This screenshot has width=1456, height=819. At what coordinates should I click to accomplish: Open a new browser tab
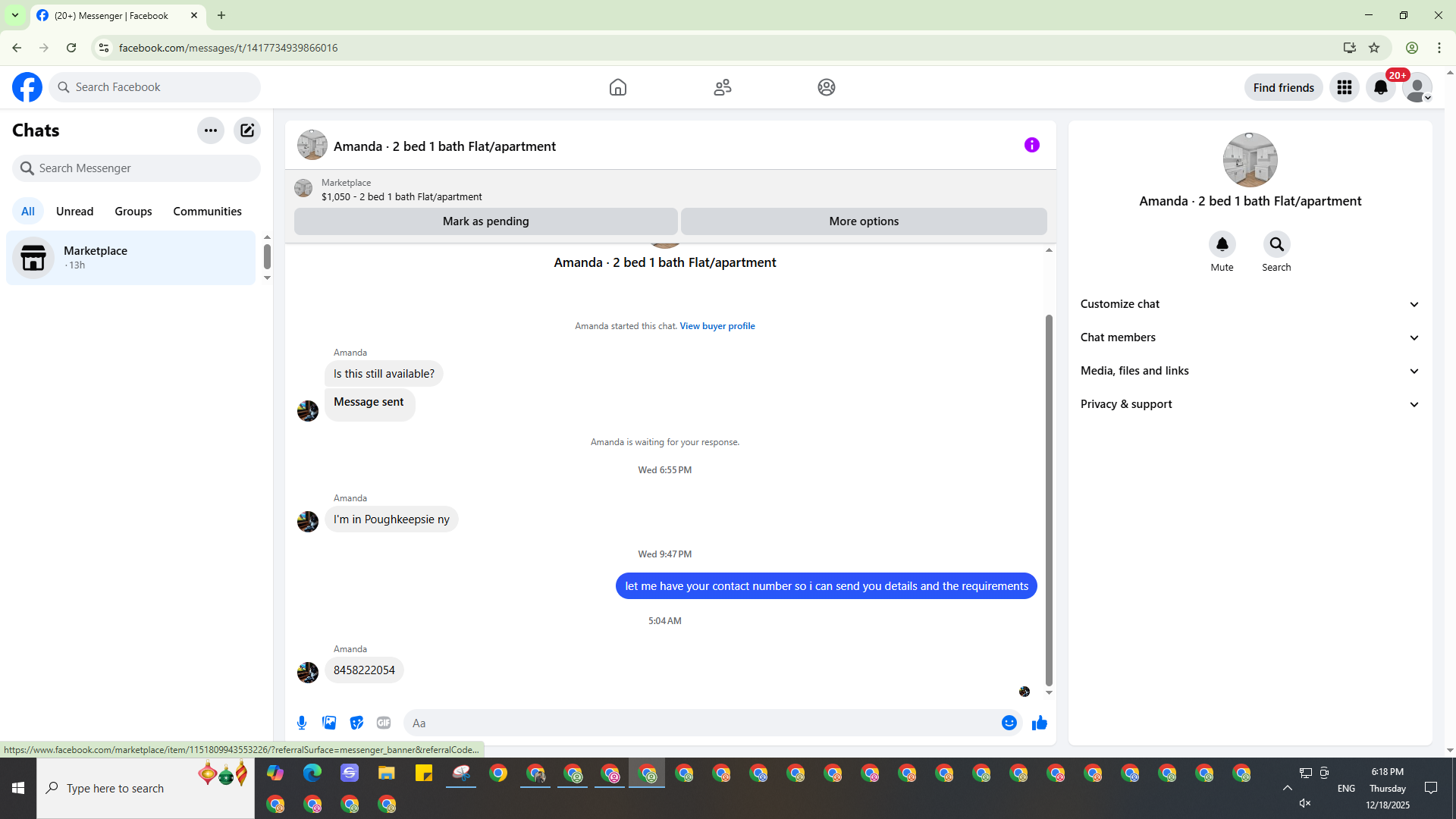click(x=221, y=15)
